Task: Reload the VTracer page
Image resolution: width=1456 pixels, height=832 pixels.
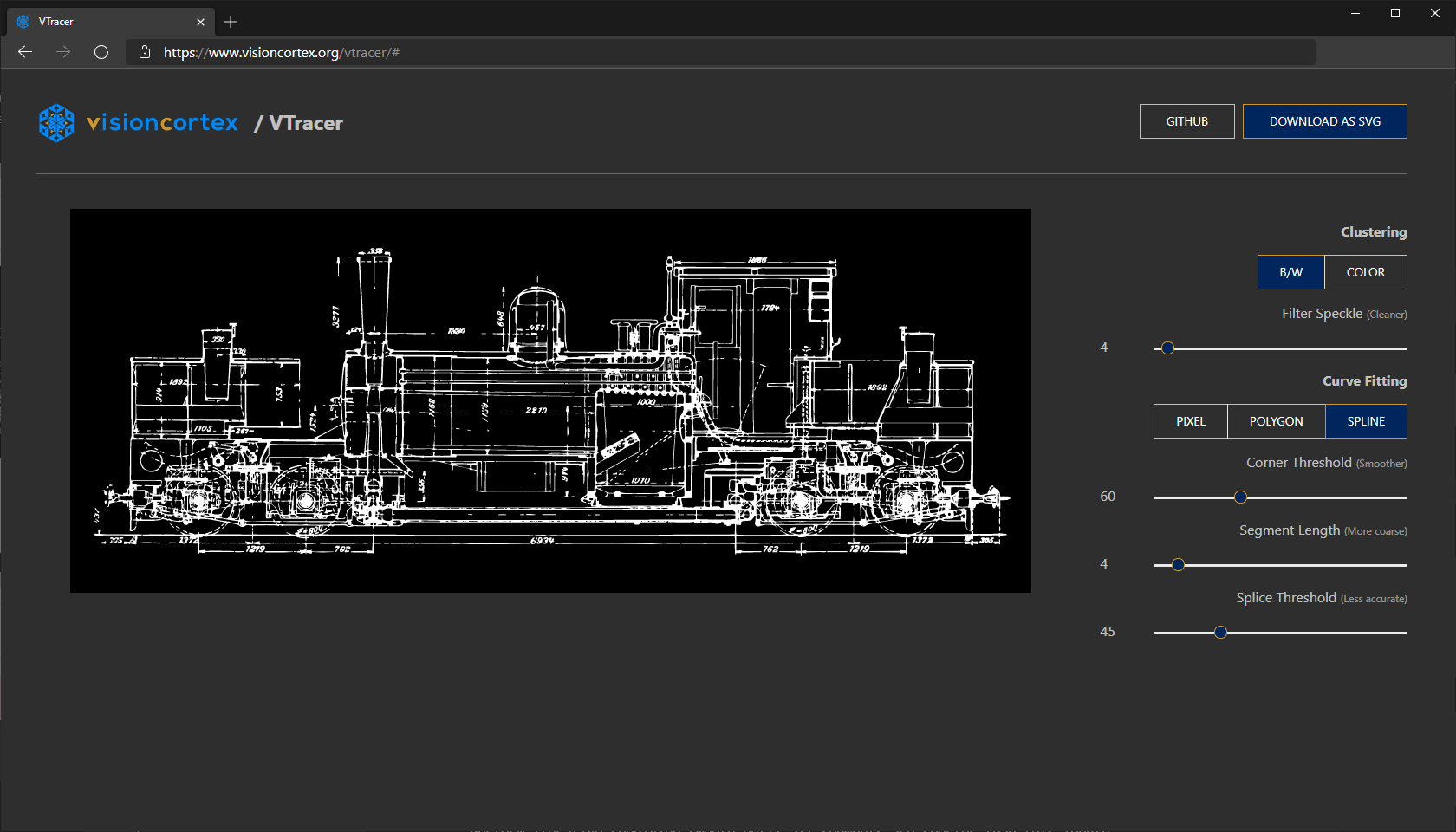Action: 101,52
